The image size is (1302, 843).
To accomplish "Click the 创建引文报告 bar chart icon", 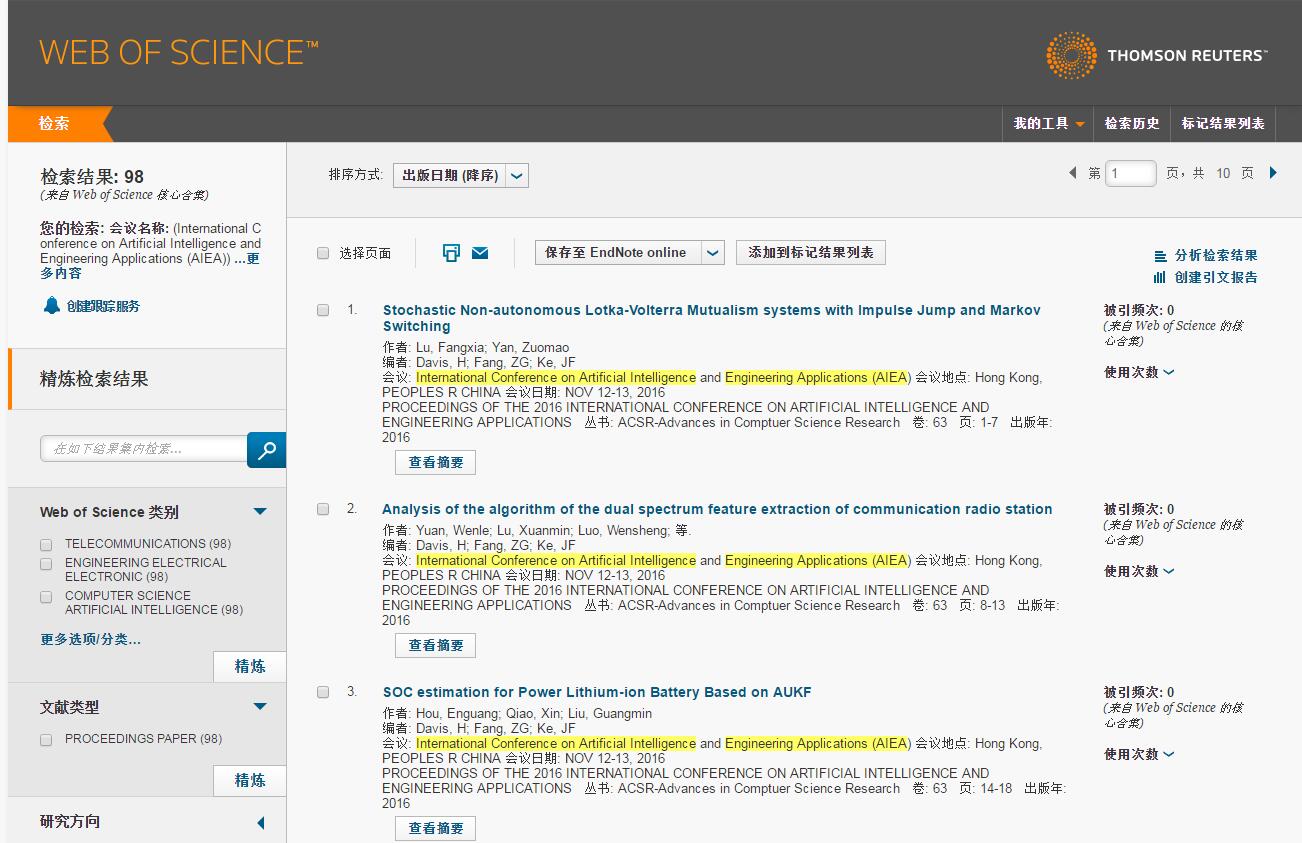I will [1160, 277].
